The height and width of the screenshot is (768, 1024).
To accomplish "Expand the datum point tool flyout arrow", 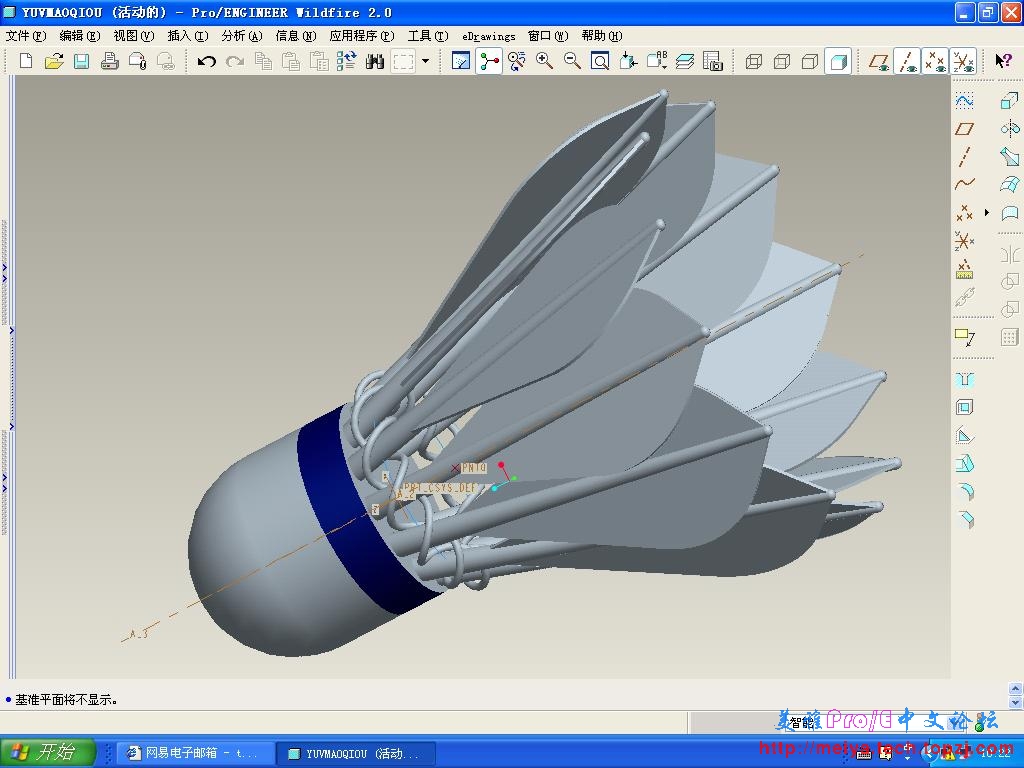I will pyautogui.click(x=987, y=213).
